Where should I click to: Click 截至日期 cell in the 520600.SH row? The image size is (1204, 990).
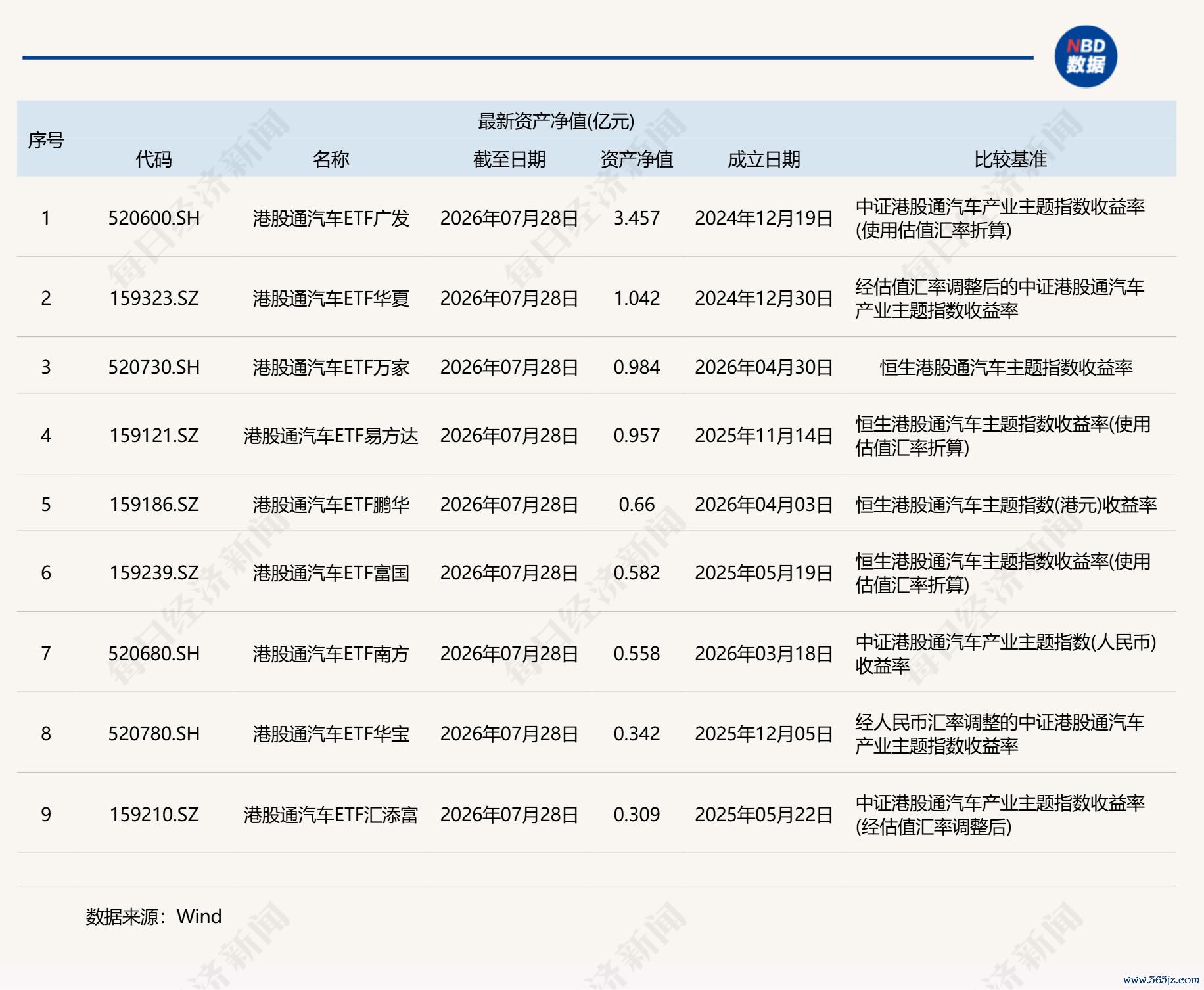click(x=509, y=217)
